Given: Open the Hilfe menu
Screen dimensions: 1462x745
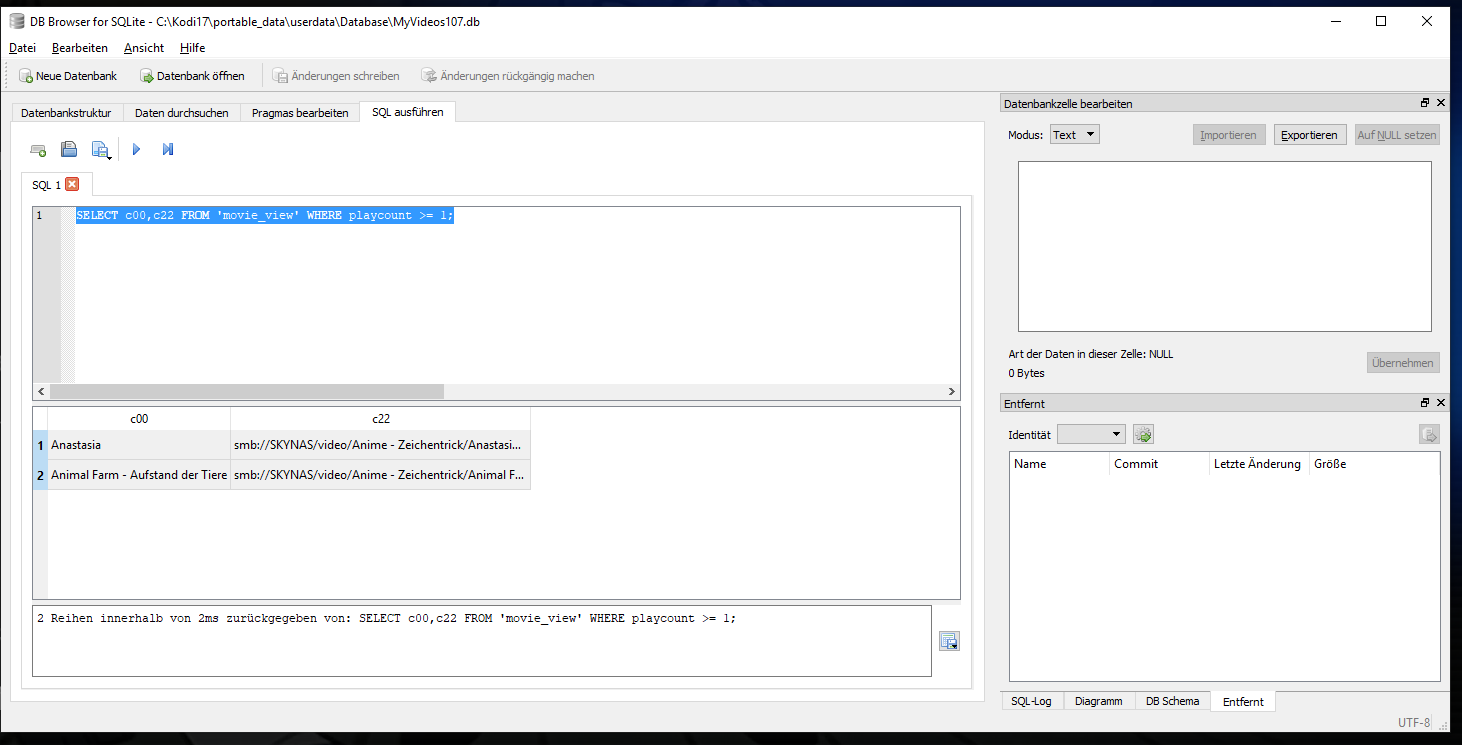Looking at the screenshot, I should pos(192,48).
